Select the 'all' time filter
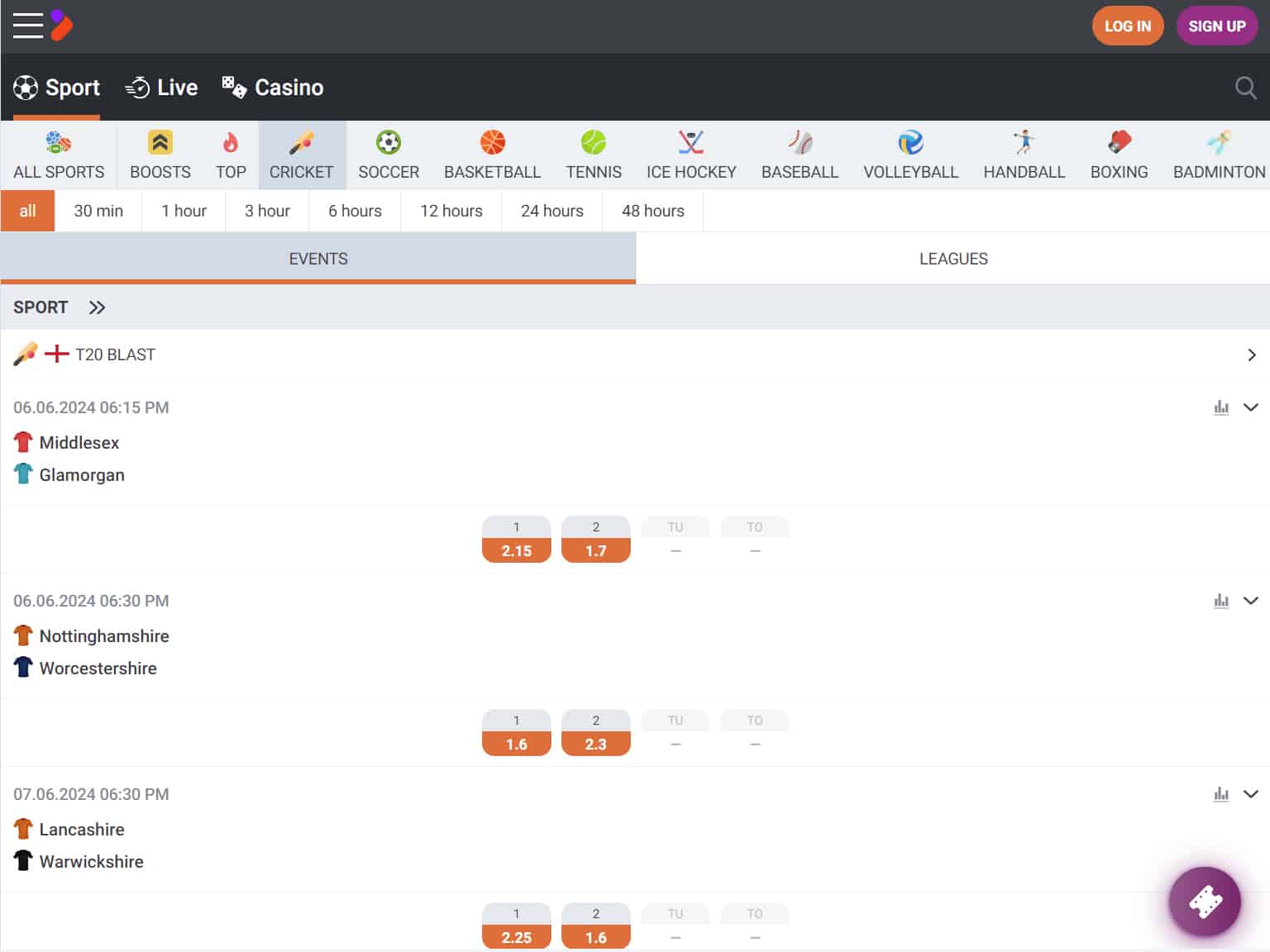Image resolution: width=1270 pixels, height=952 pixels. (27, 211)
